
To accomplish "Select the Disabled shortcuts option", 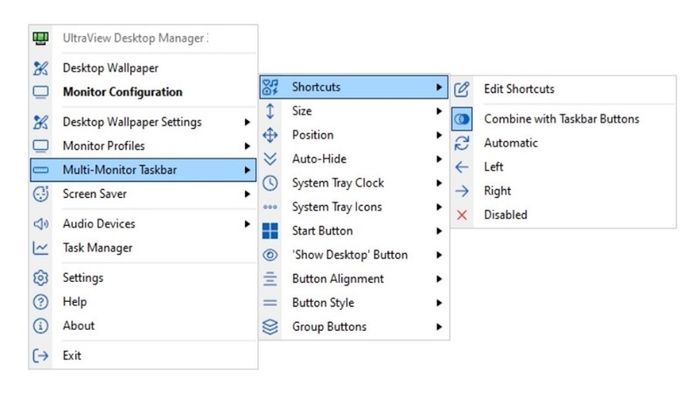I will [x=563, y=215].
